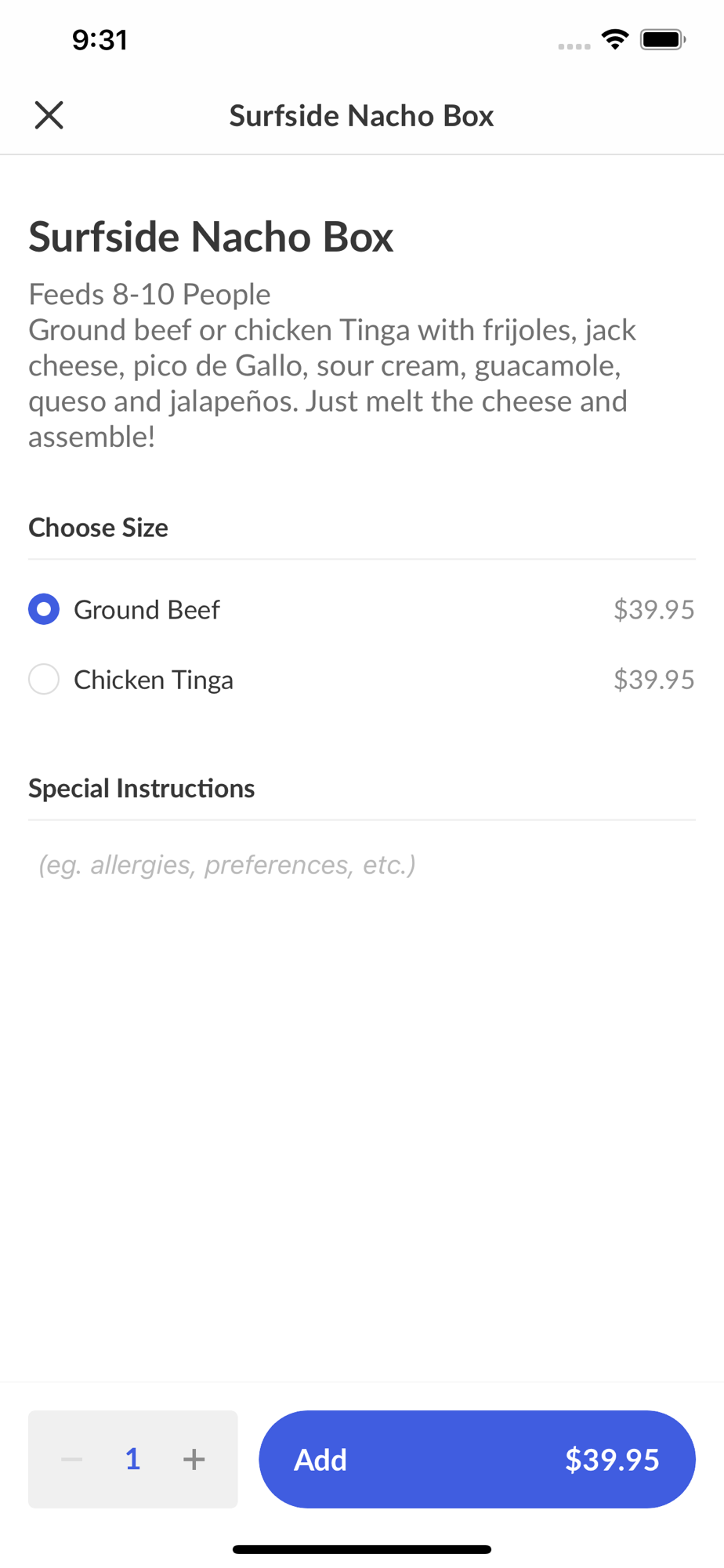Close the Surfside Nacho Box page

[49, 115]
